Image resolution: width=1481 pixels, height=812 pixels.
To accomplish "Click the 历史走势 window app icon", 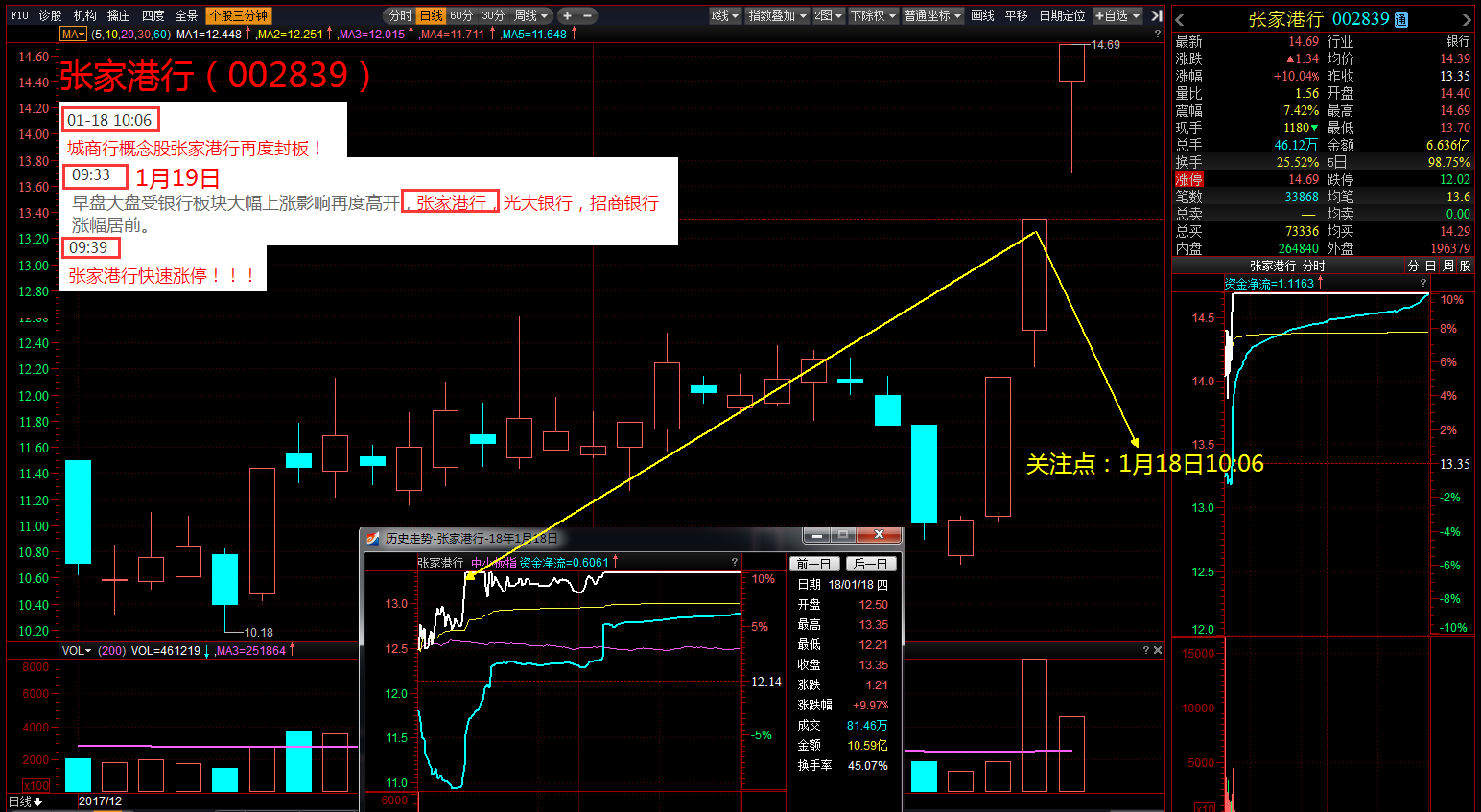I will [x=373, y=538].
